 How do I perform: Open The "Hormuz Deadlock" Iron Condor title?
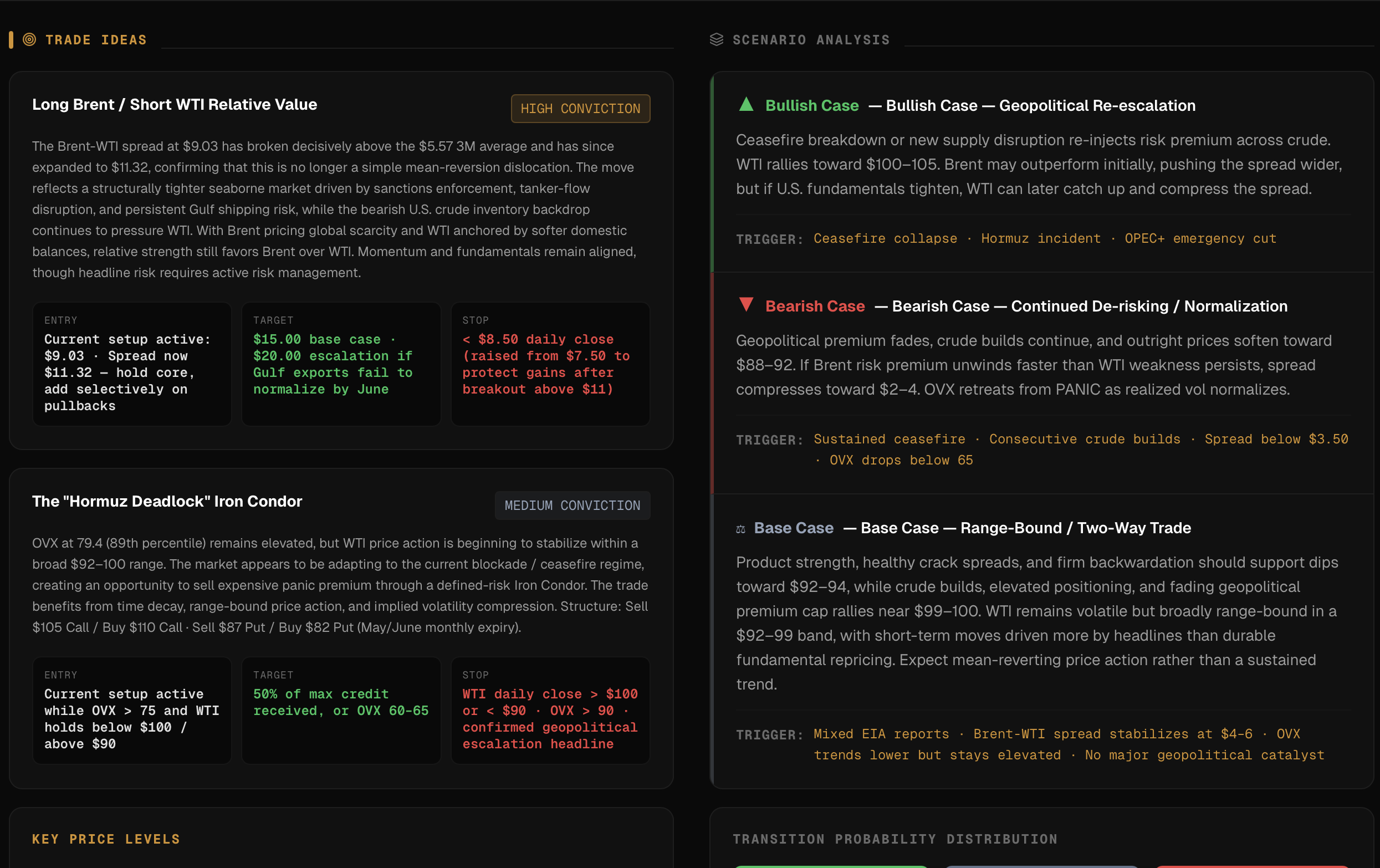(x=167, y=501)
